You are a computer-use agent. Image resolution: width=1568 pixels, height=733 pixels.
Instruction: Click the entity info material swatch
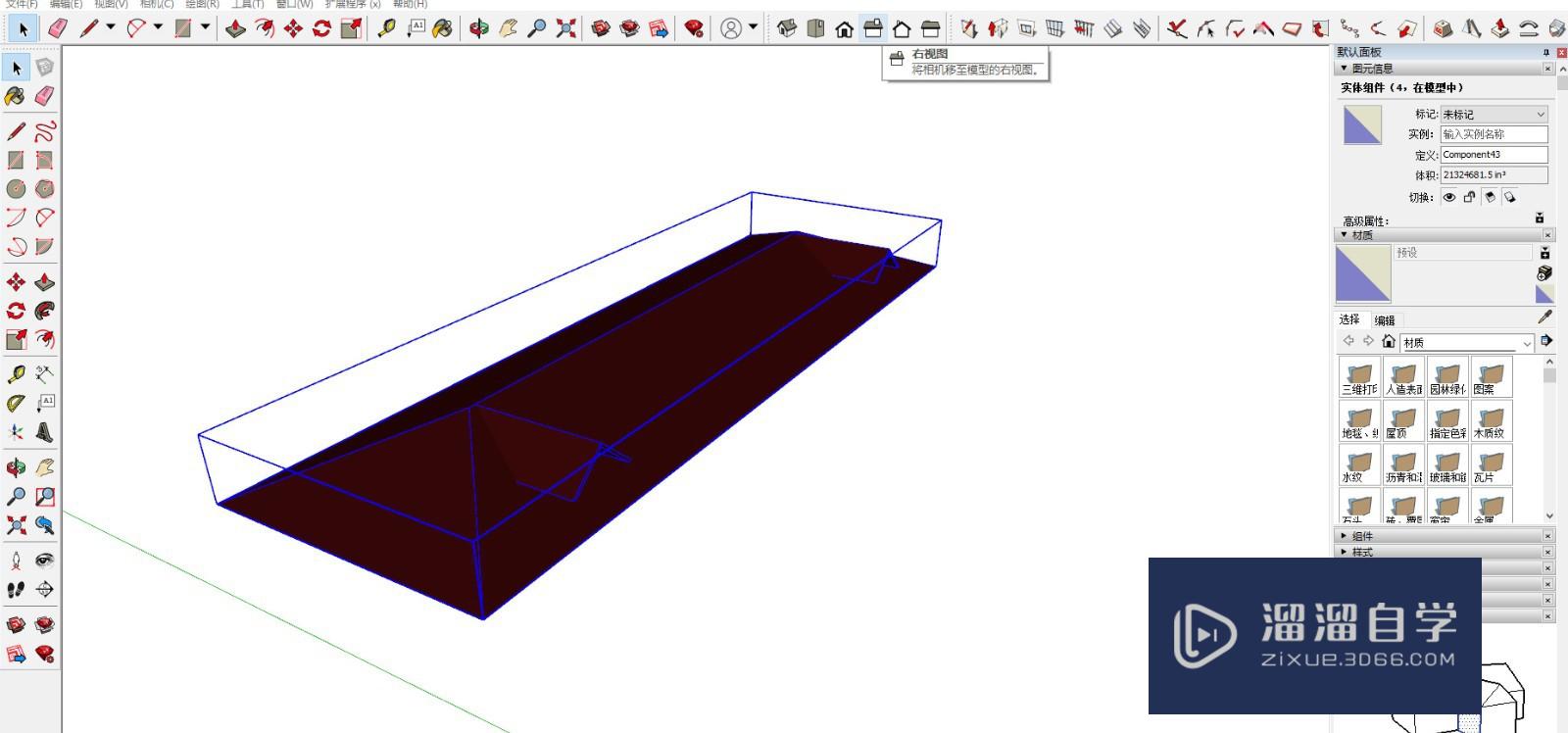[1362, 125]
